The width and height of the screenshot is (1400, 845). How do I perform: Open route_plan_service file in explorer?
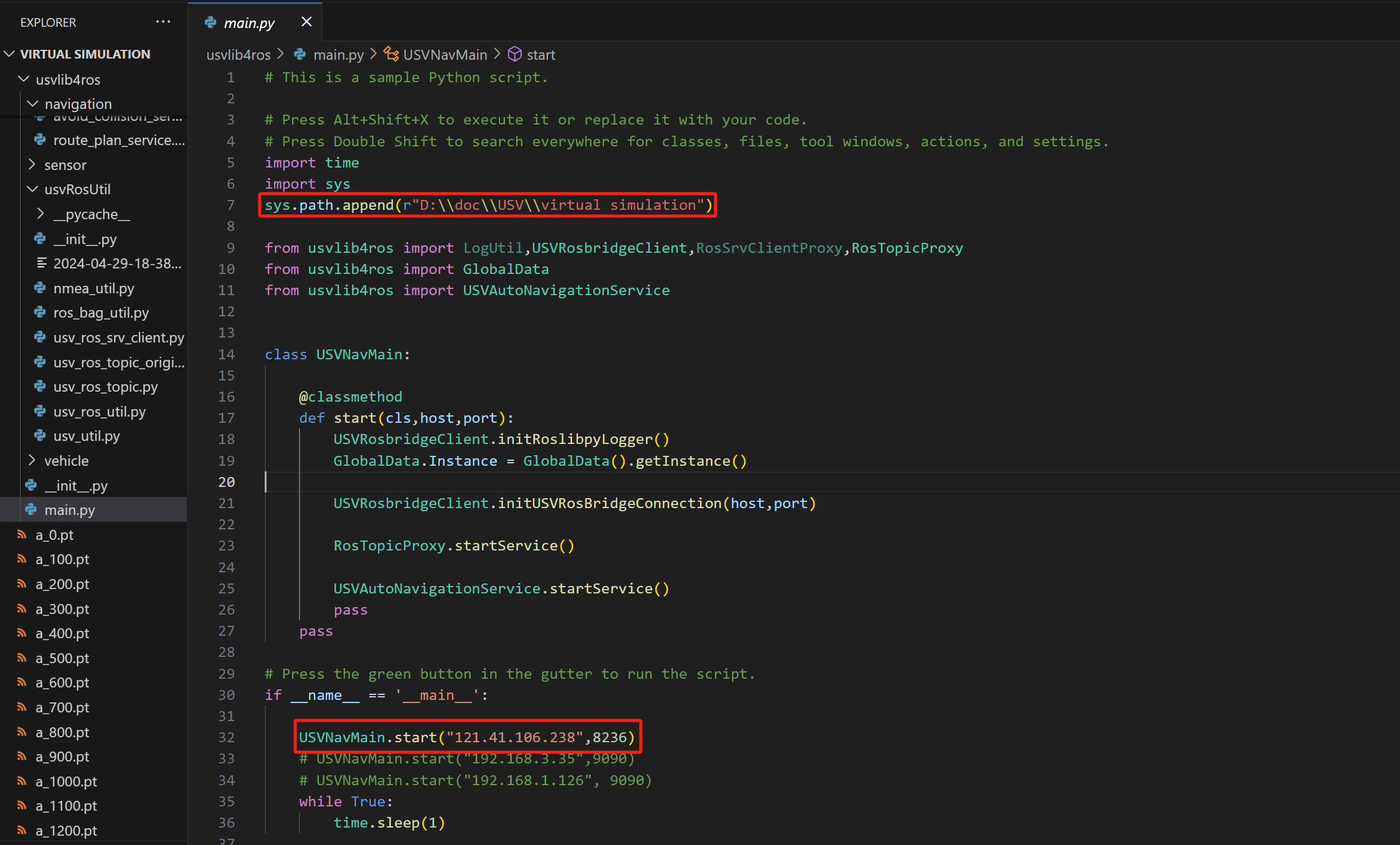118,140
